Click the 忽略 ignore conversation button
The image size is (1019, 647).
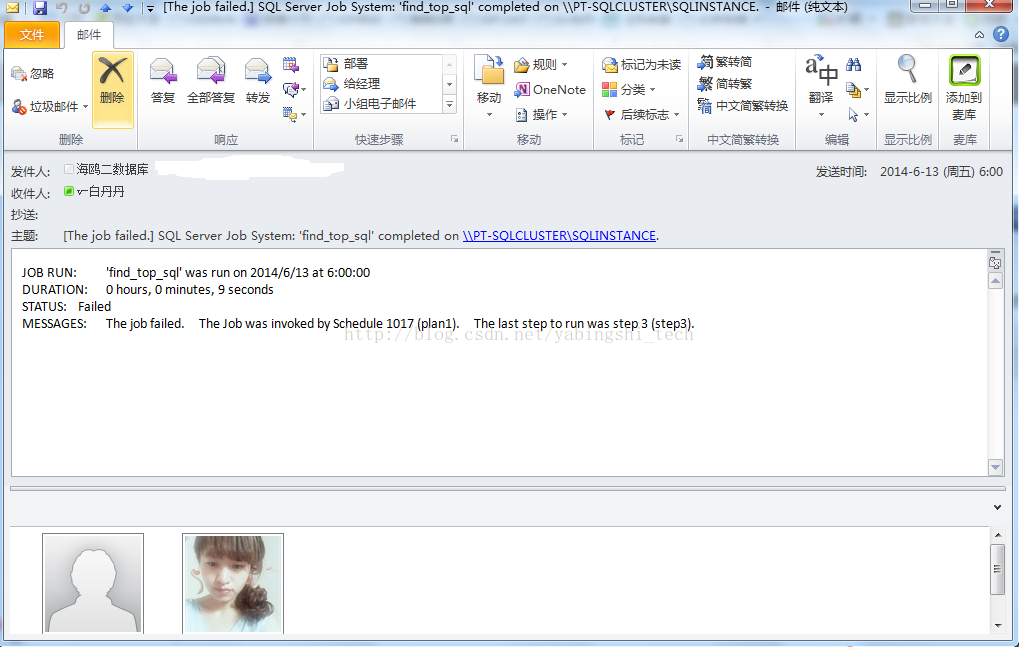33,73
